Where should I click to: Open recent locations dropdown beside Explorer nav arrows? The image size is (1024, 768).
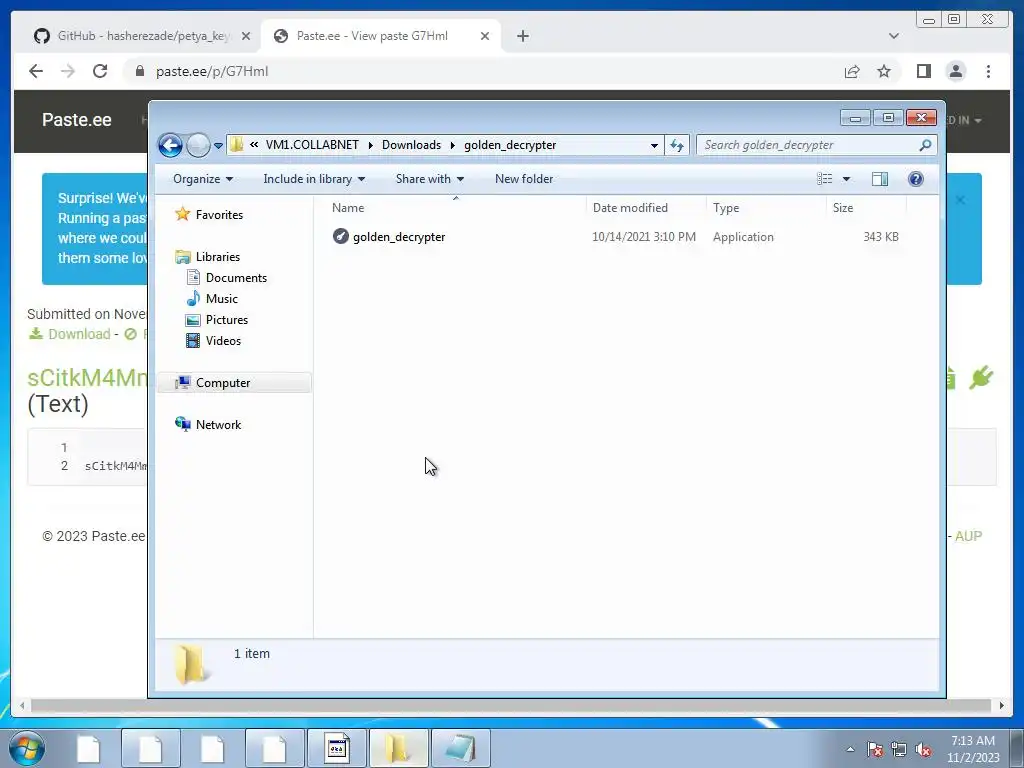point(218,146)
